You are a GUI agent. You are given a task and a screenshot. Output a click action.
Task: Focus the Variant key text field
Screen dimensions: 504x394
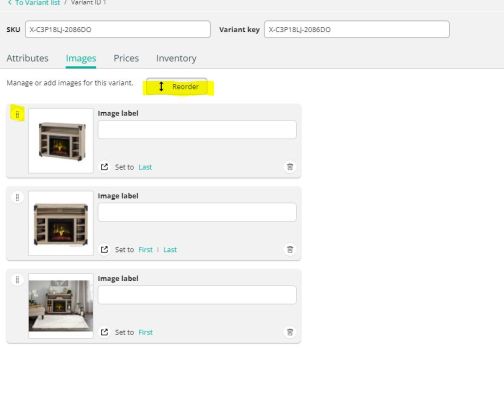(x=357, y=29)
